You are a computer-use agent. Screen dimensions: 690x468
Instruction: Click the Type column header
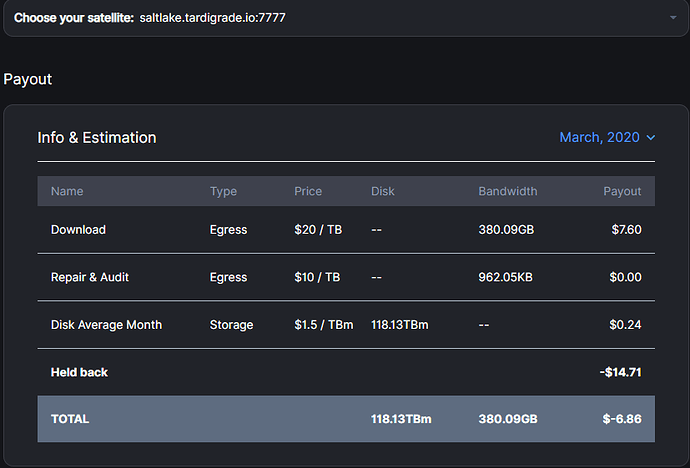223,191
